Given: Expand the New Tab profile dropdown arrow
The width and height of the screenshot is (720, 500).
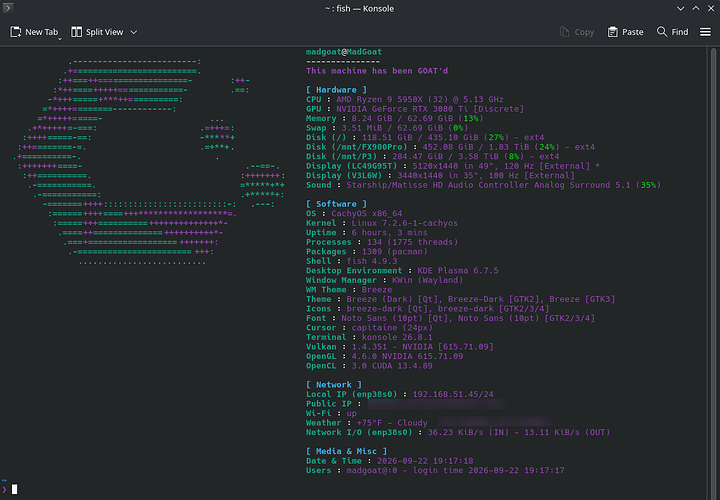Looking at the screenshot, I should 60,39.
